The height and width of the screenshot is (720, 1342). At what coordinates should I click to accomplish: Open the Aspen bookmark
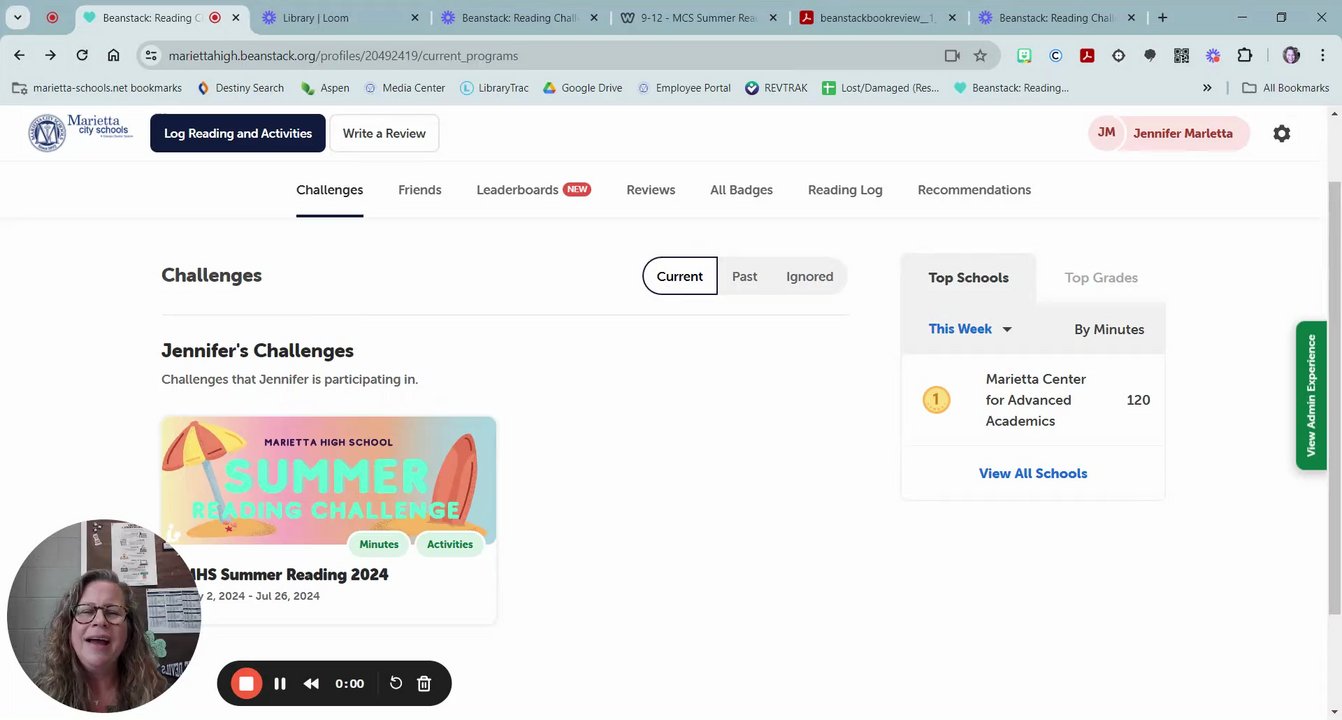click(325, 88)
